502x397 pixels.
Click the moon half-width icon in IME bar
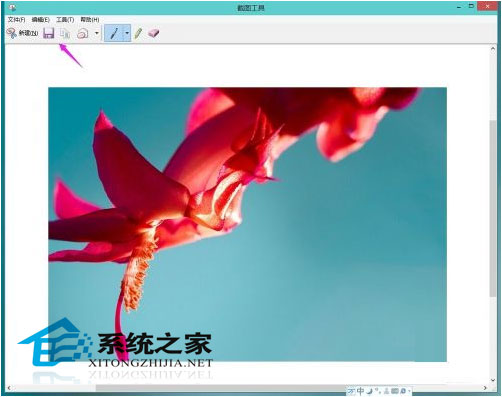pyautogui.click(x=370, y=391)
